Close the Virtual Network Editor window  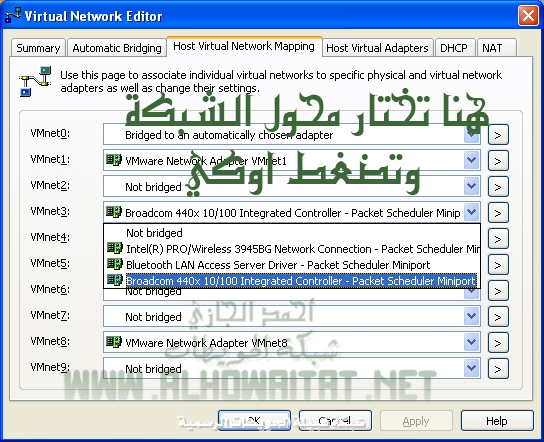pos(528,16)
